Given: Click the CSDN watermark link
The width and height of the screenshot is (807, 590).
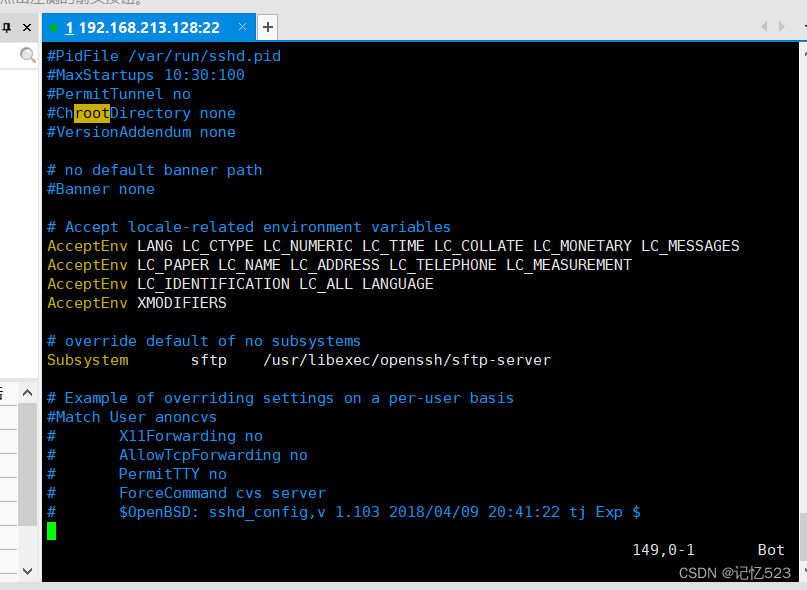Looking at the screenshot, I should click(x=734, y=573).
